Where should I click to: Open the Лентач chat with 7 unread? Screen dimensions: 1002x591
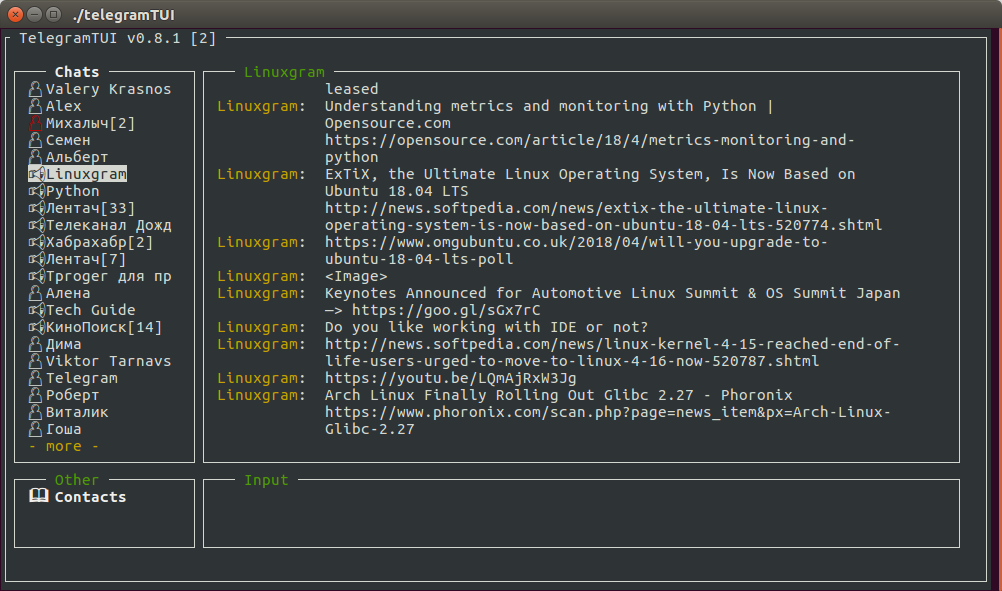point(86,259)
